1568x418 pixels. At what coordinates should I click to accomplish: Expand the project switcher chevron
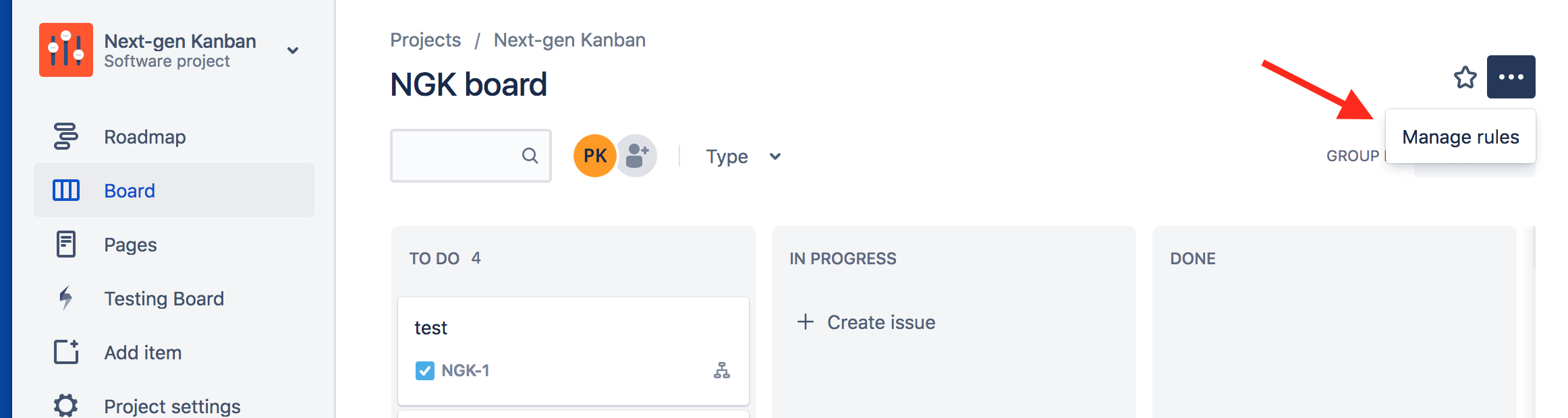coord(293,51)
